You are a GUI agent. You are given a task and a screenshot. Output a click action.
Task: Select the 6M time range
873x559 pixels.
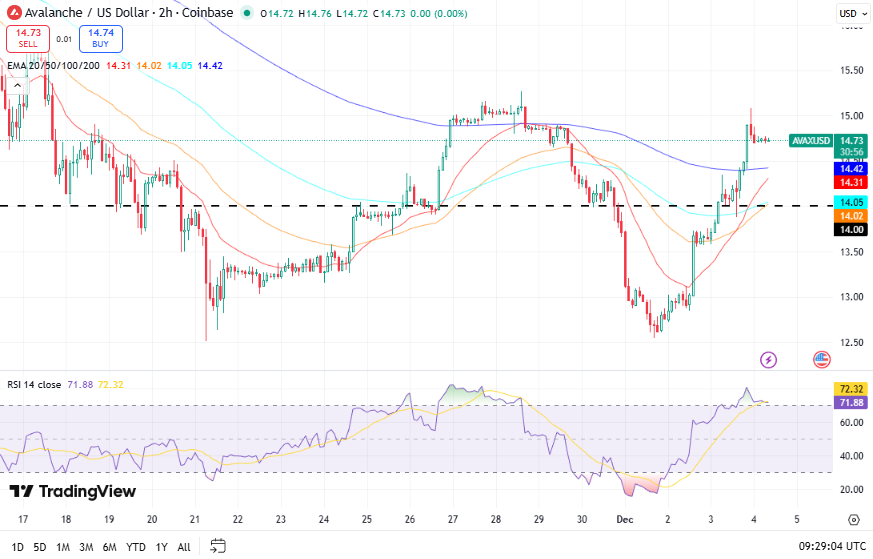tap(110, 547)
